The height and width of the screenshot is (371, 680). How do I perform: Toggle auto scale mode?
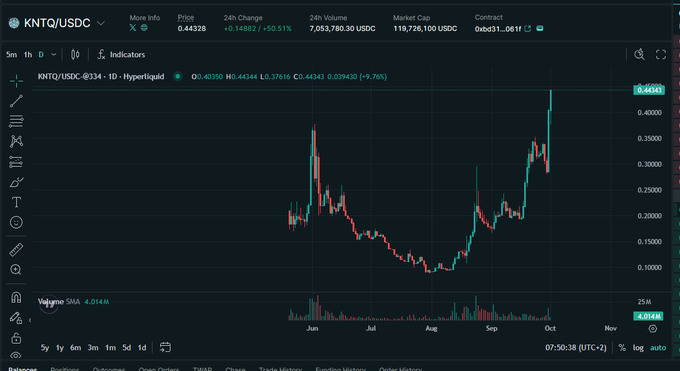(658, 348)
